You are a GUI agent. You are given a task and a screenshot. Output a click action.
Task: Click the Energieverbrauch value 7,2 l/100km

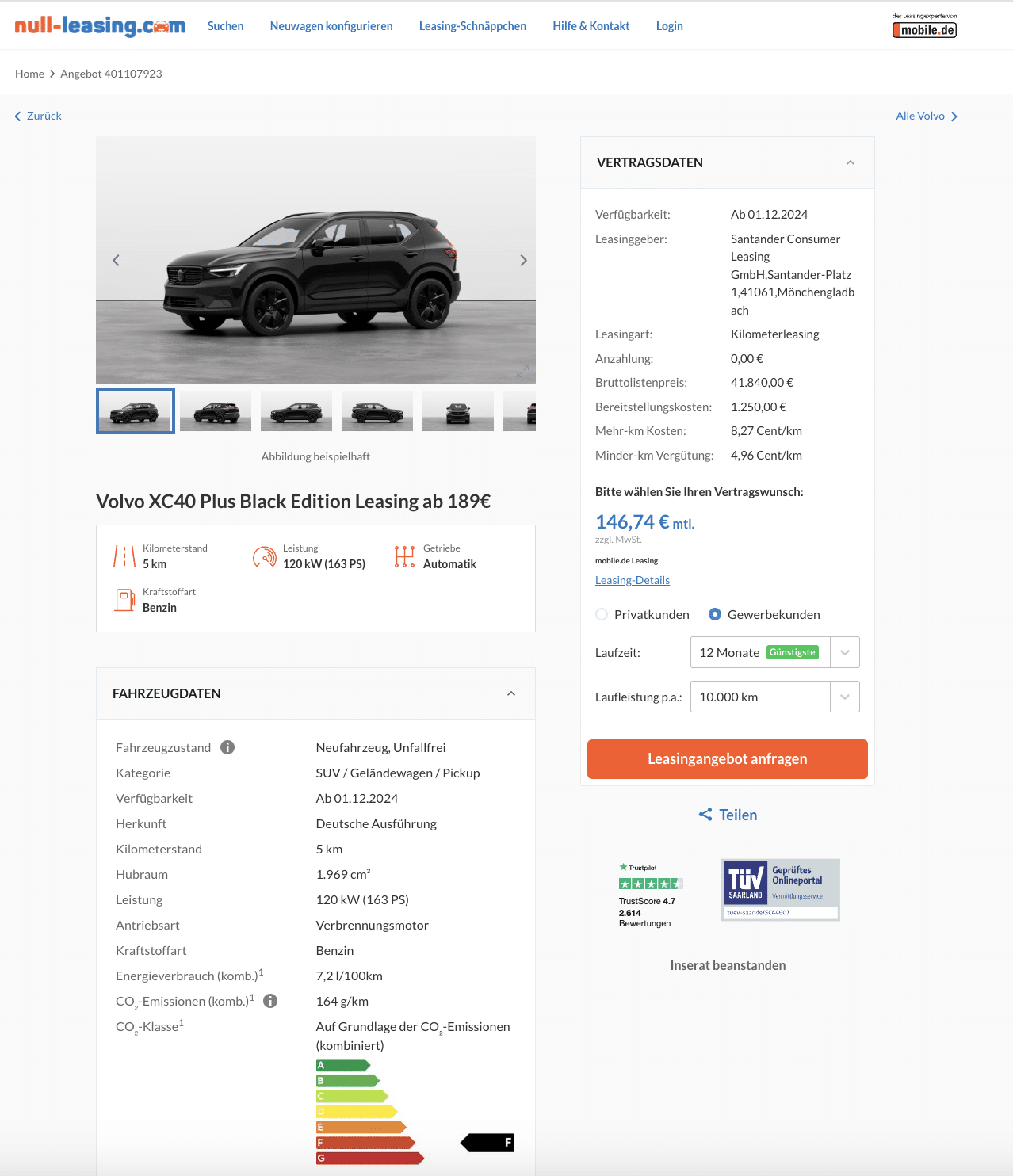coord(350,976)
